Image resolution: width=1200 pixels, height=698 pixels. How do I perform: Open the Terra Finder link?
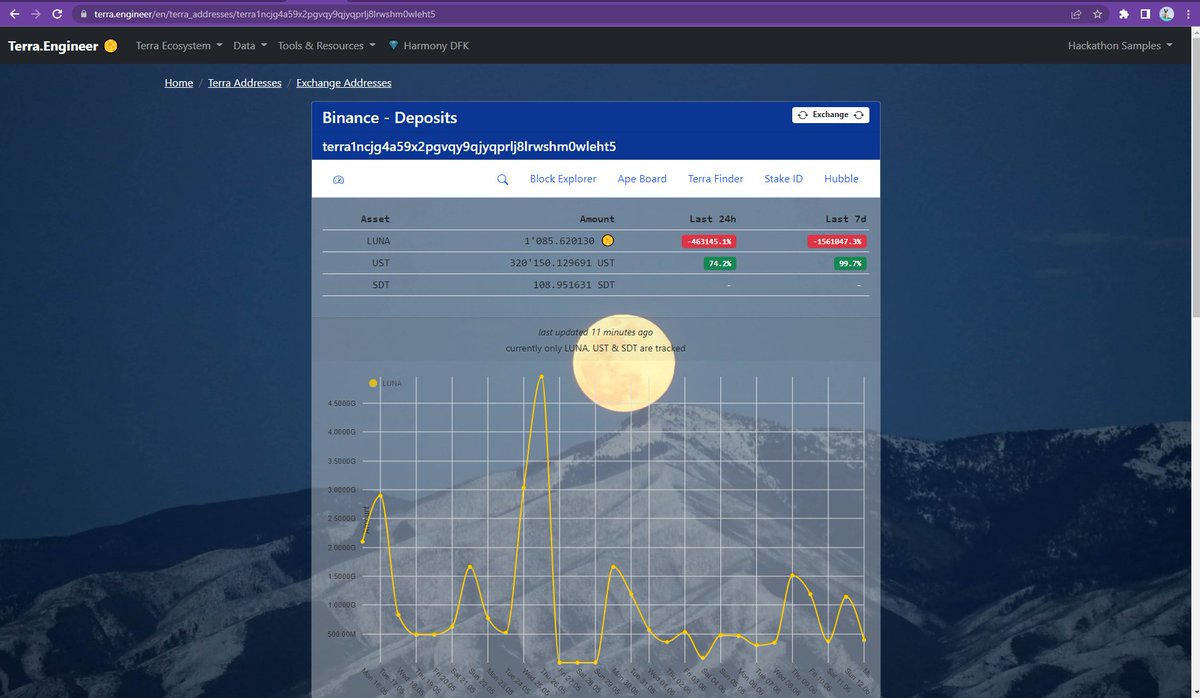pos(715,179)
